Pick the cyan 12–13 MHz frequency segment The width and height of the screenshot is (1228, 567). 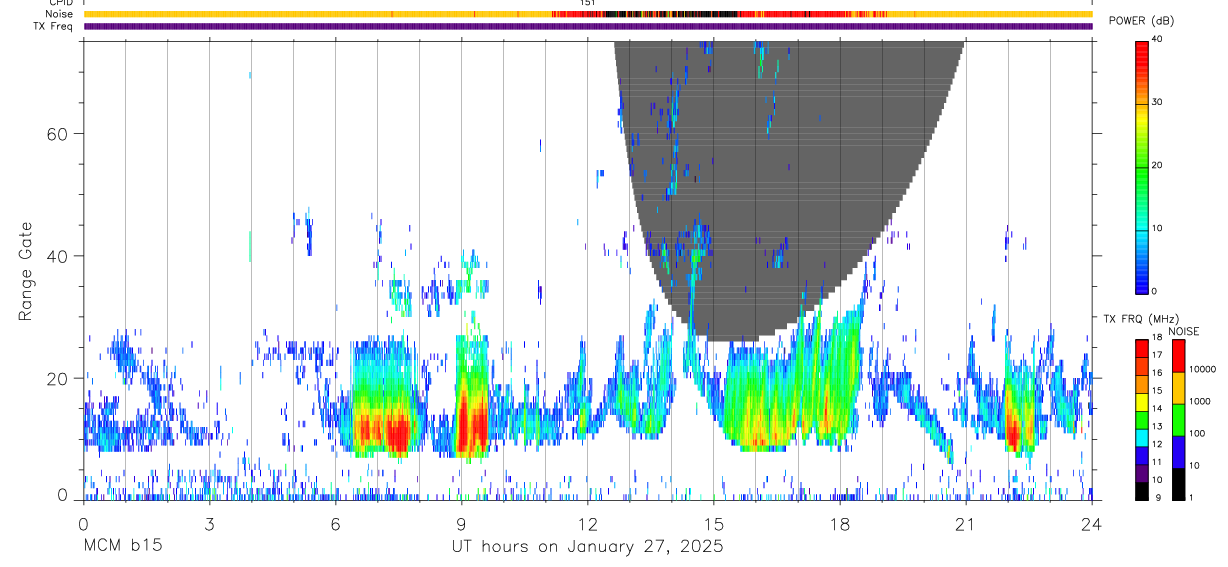[1141, 437]
